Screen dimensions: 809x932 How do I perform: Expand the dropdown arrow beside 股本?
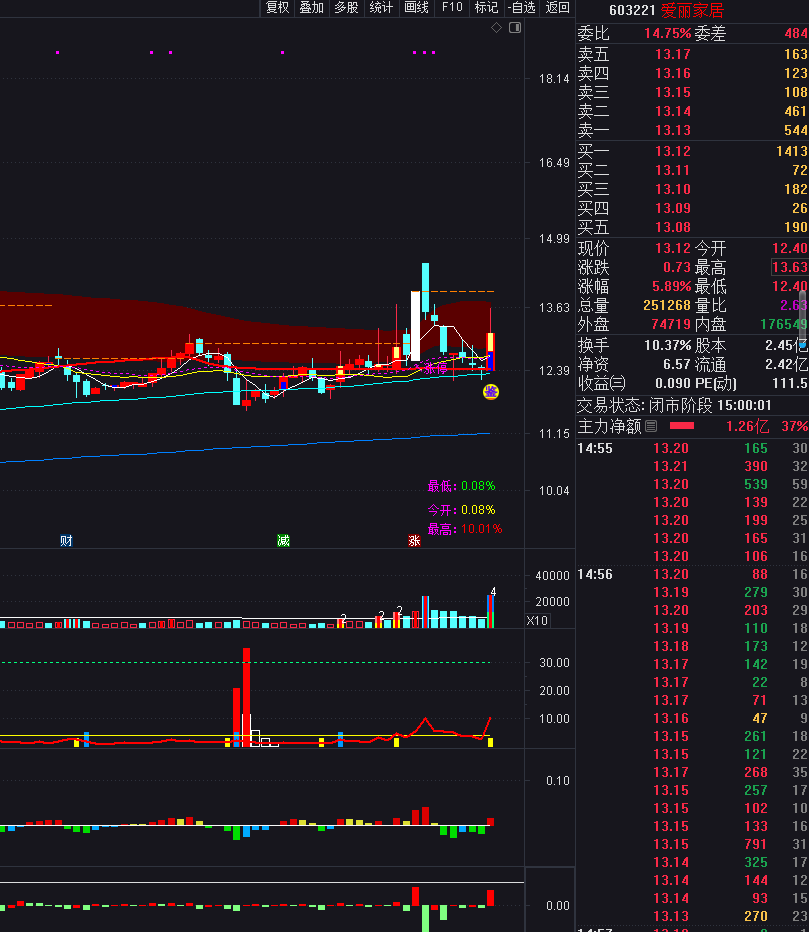[x=802, y=345]
